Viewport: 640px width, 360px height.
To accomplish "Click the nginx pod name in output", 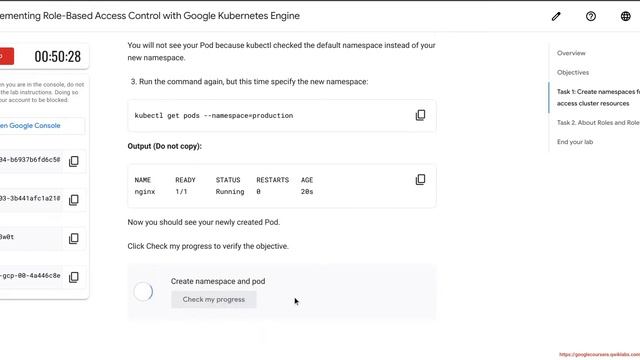I will pyautogui.click(x=145, y=192).
